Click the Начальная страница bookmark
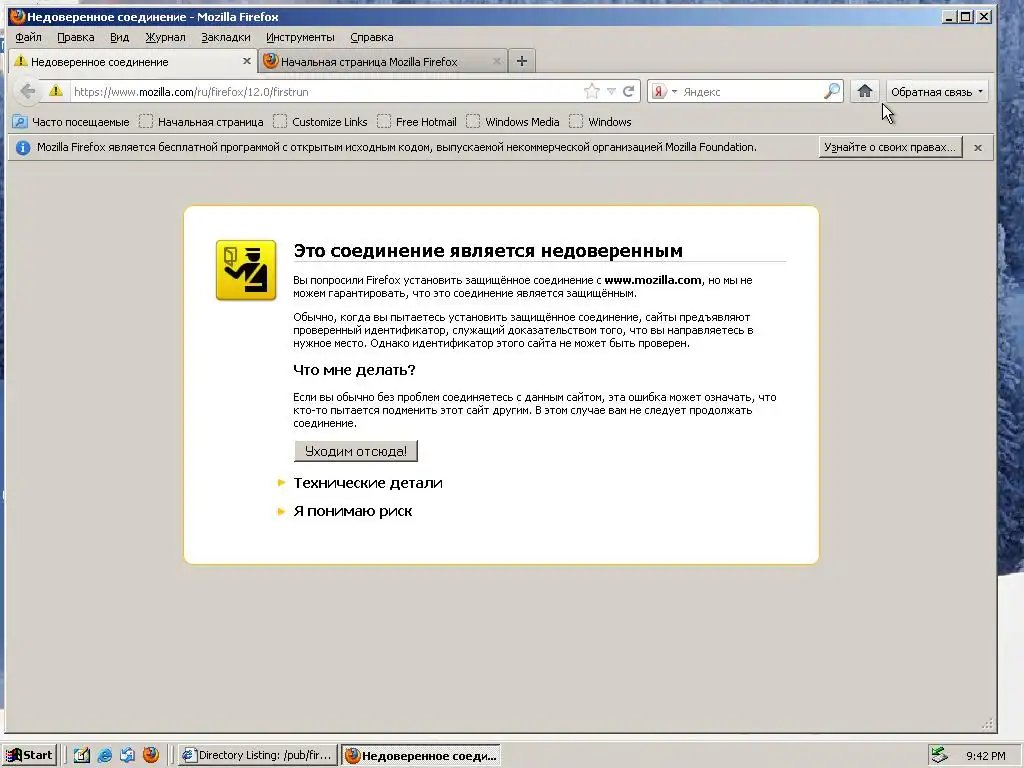Viewport: 1024px width, 768px height. [x=202, y=121]
